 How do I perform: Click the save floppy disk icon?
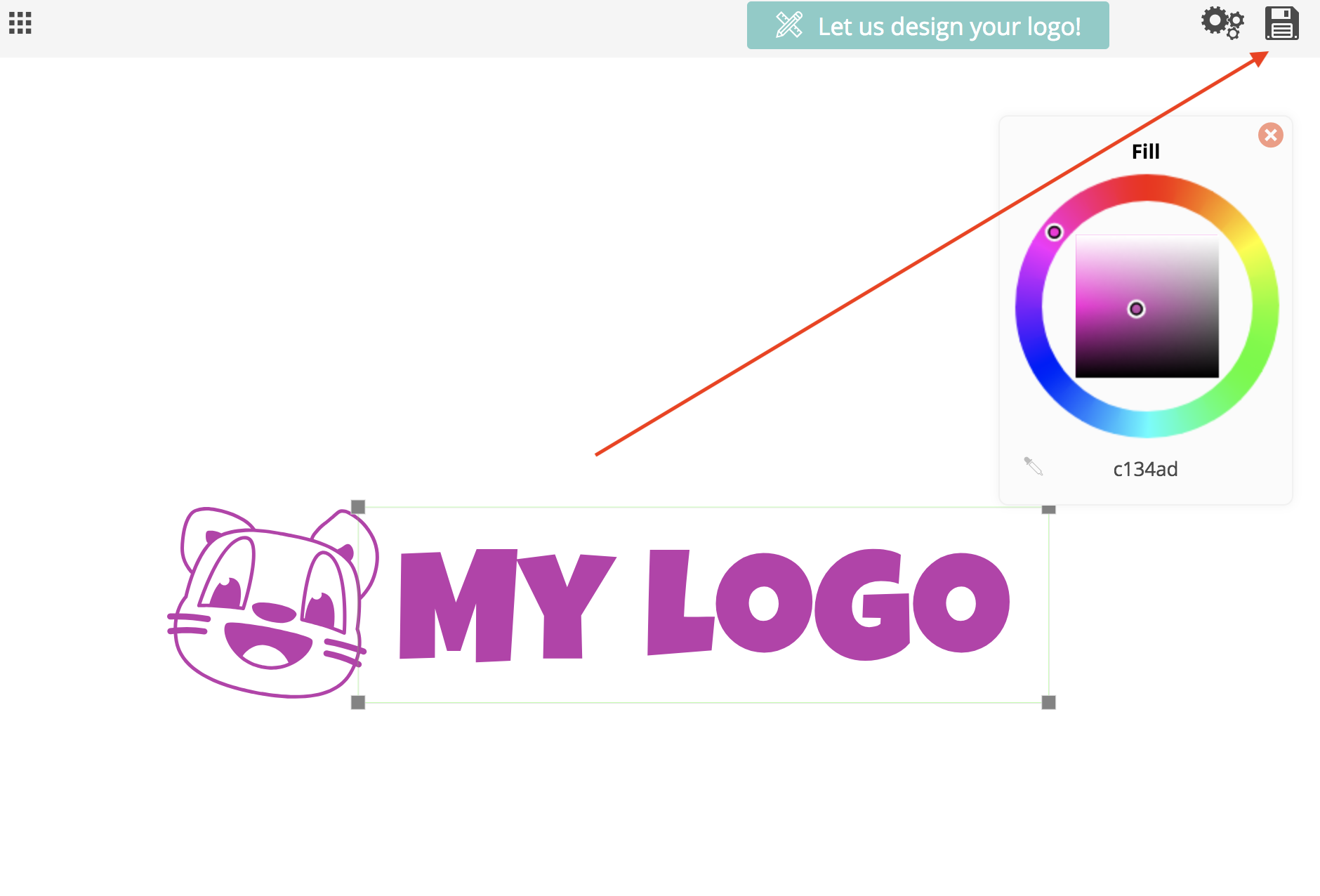pos(1282,23)
